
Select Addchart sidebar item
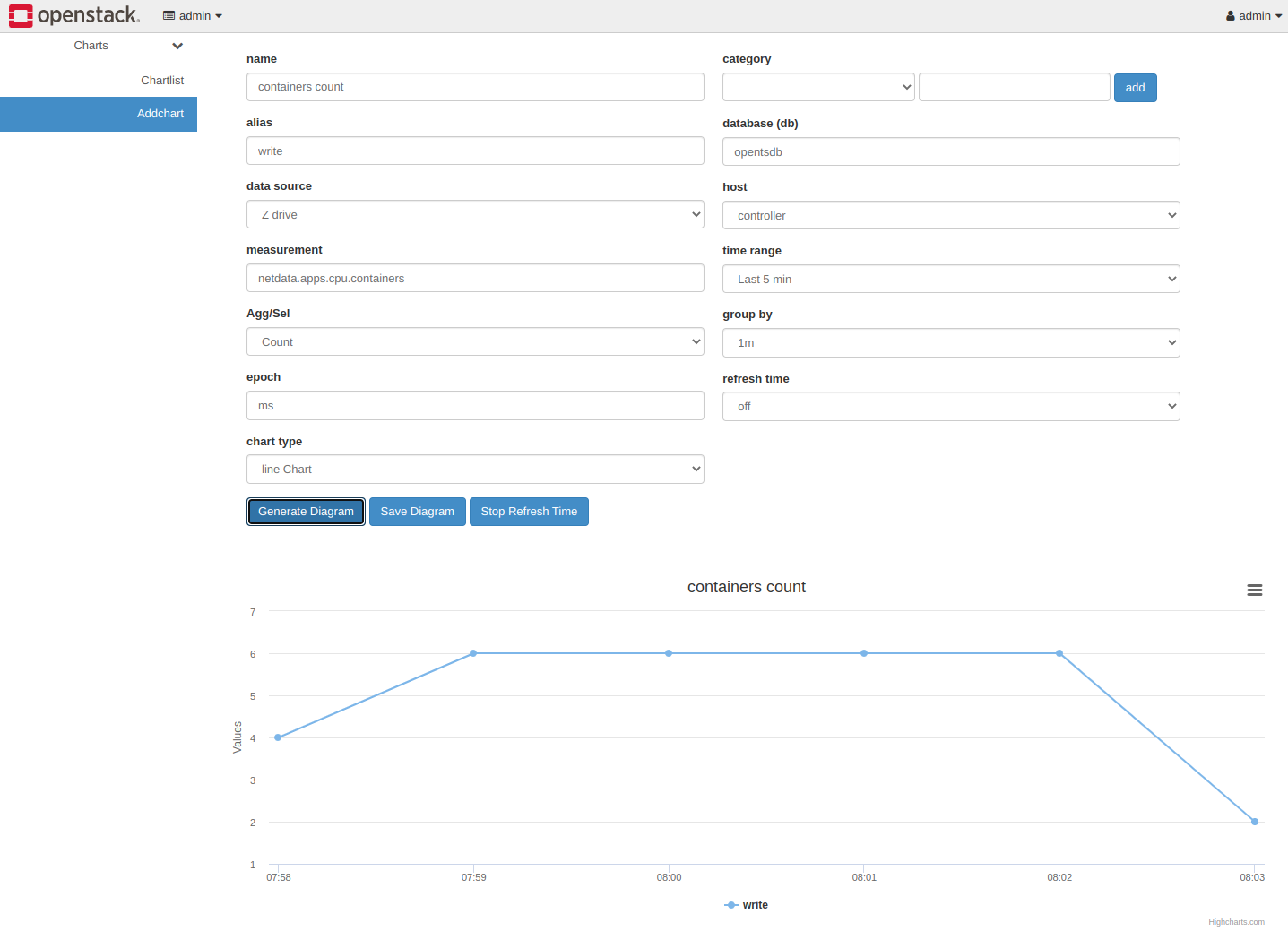point(160,114)
